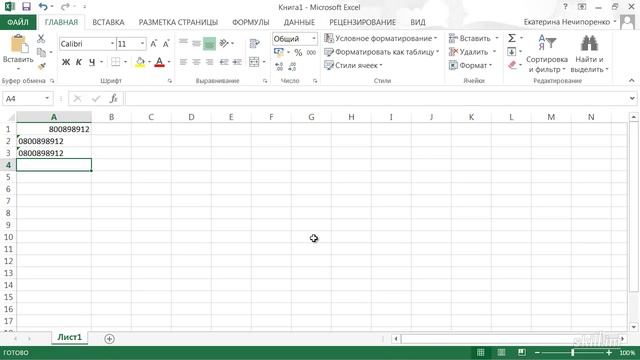Click the formula bar input field
The width and height of the screenshot is (640, 360).
[x=376, y=98]
